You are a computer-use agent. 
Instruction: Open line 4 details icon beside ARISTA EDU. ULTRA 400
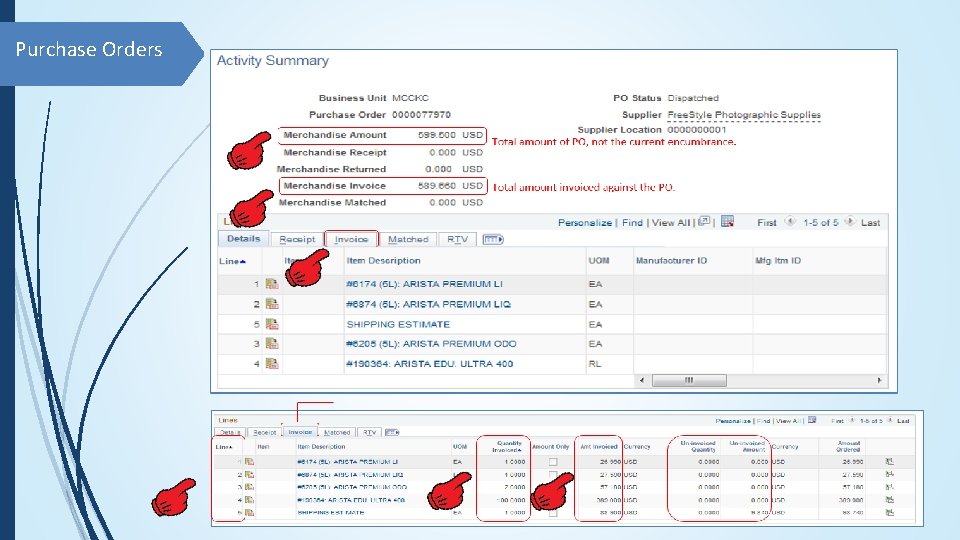tap(272, 364)
